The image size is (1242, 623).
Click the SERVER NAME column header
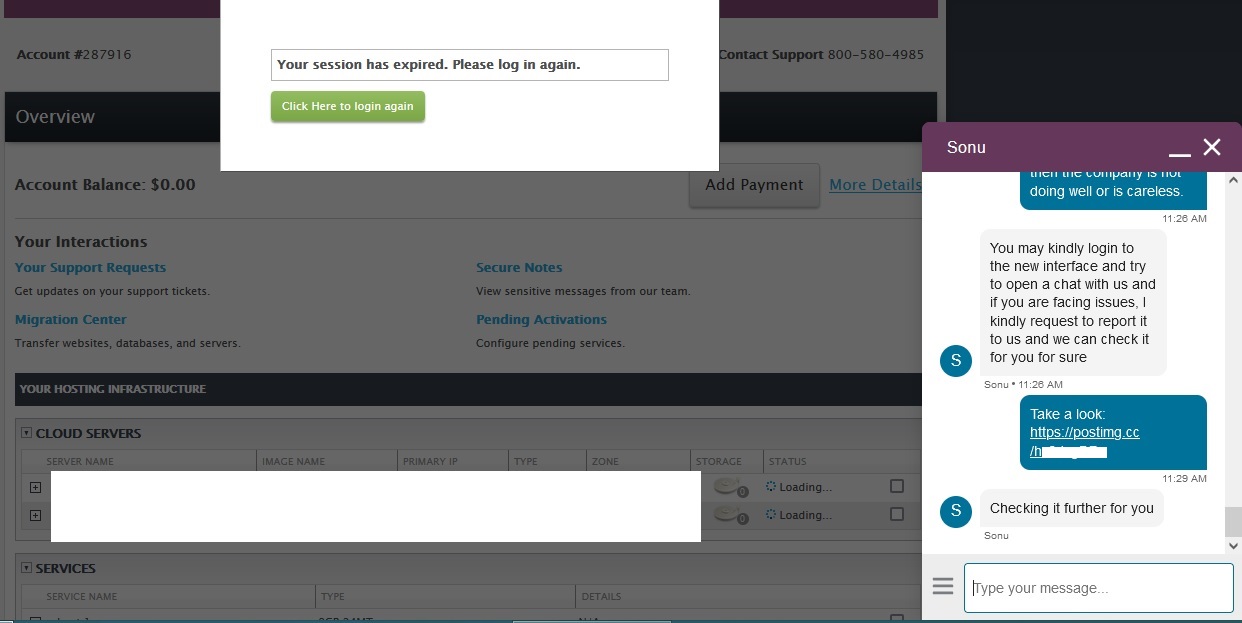(x=80, y=462)
